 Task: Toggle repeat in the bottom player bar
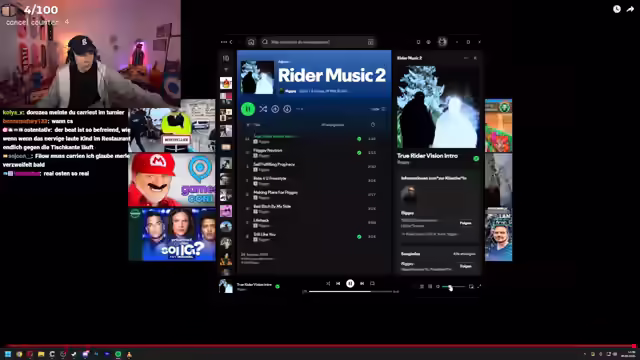point(372,283)
